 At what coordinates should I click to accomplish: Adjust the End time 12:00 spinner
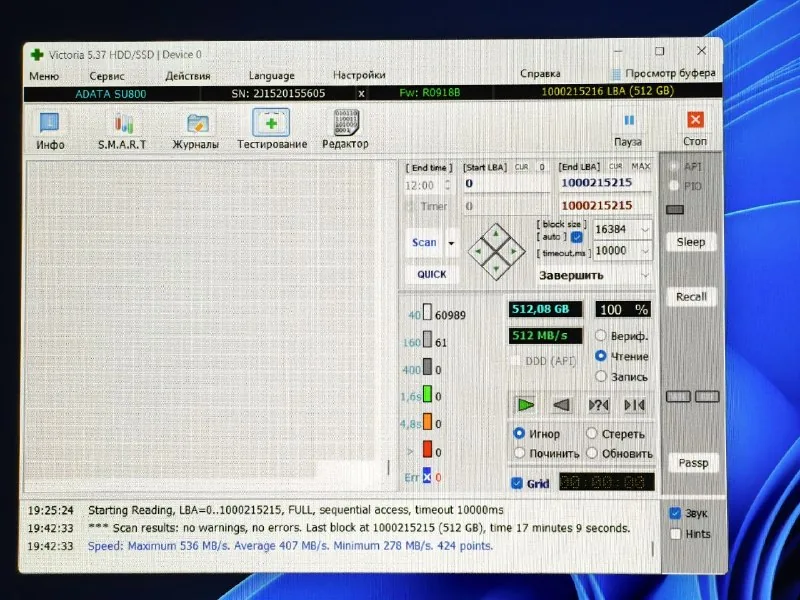click(x=447, y=185)
